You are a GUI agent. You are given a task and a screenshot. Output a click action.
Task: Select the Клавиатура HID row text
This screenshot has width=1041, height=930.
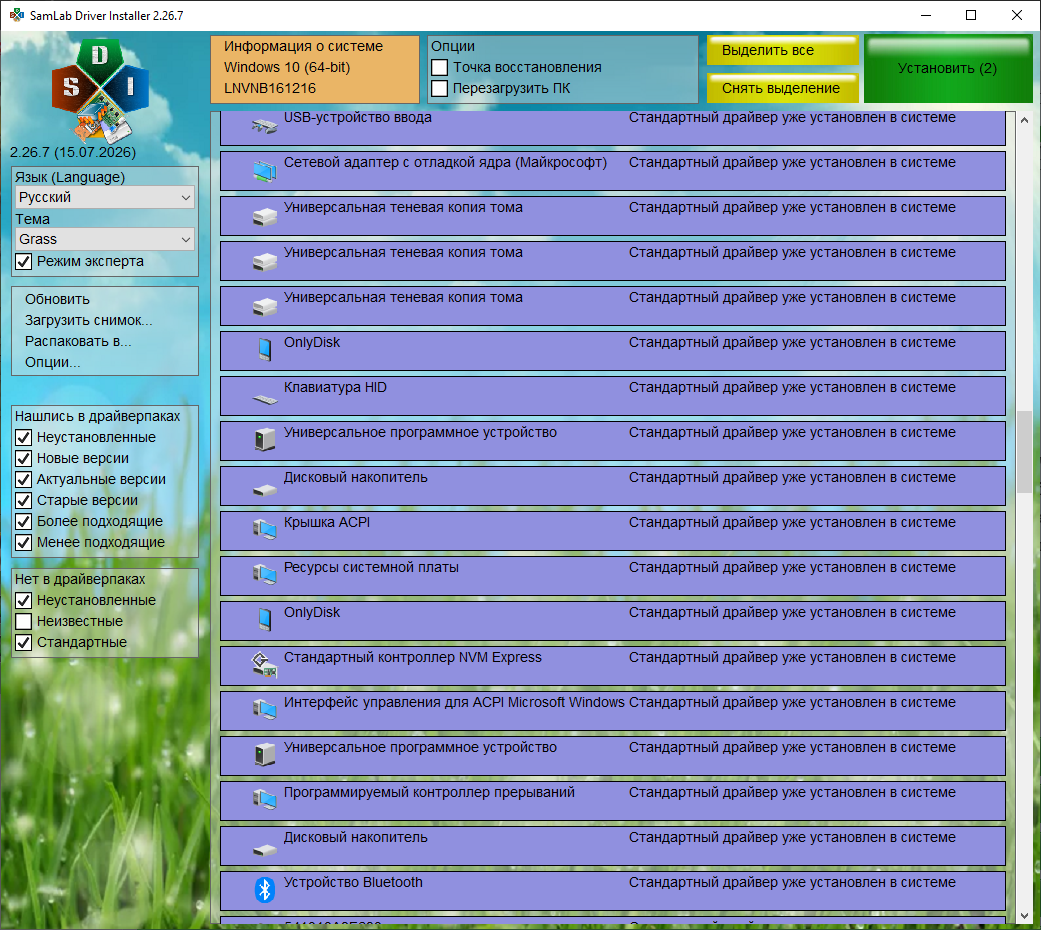tap(335, 388)
